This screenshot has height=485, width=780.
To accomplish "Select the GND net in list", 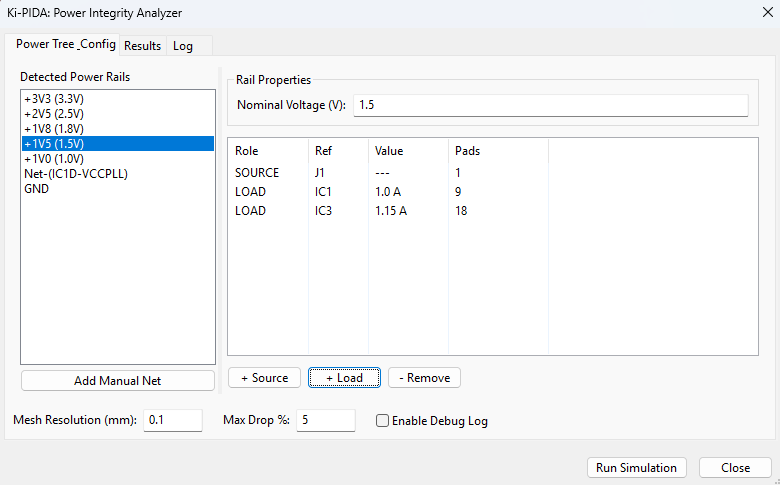I will [36, 189].
